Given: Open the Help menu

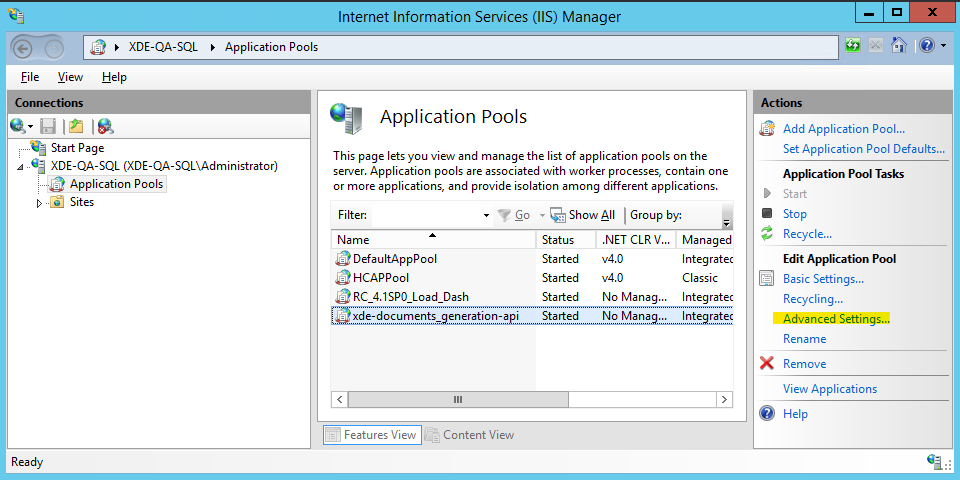Looking at the screenshot, I should [x=114, y=77].
